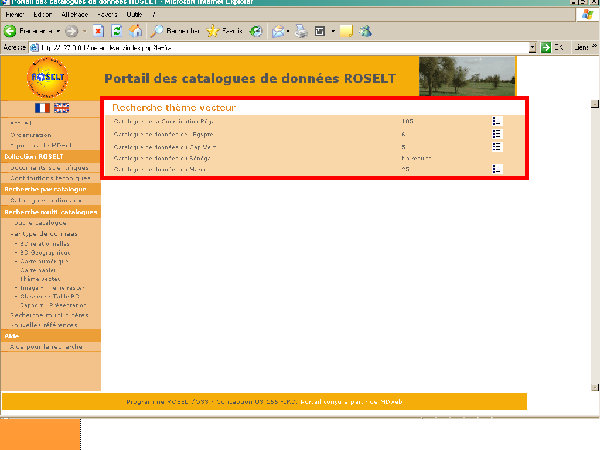Open the address bar dropdown arrow
The height and width of the screenshot is (450, 600).
tap(532, 48)
